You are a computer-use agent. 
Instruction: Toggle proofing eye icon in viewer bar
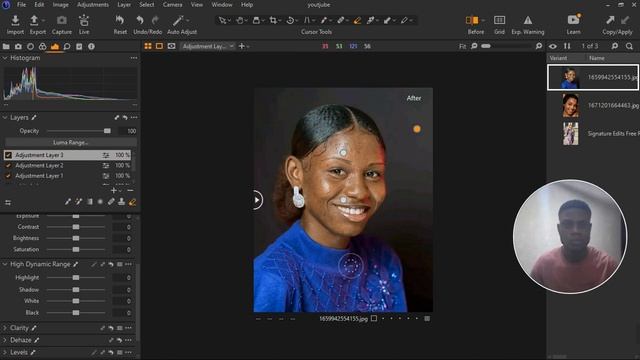171,46
